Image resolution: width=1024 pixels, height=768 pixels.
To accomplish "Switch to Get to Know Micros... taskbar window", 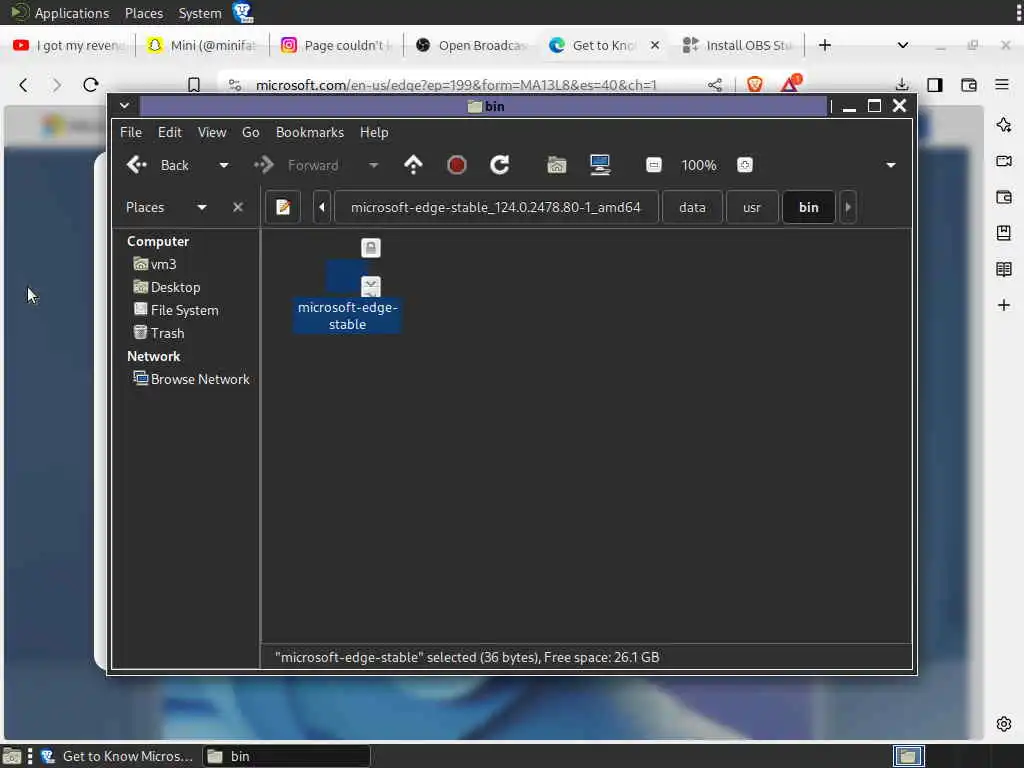I will point(118,756).
